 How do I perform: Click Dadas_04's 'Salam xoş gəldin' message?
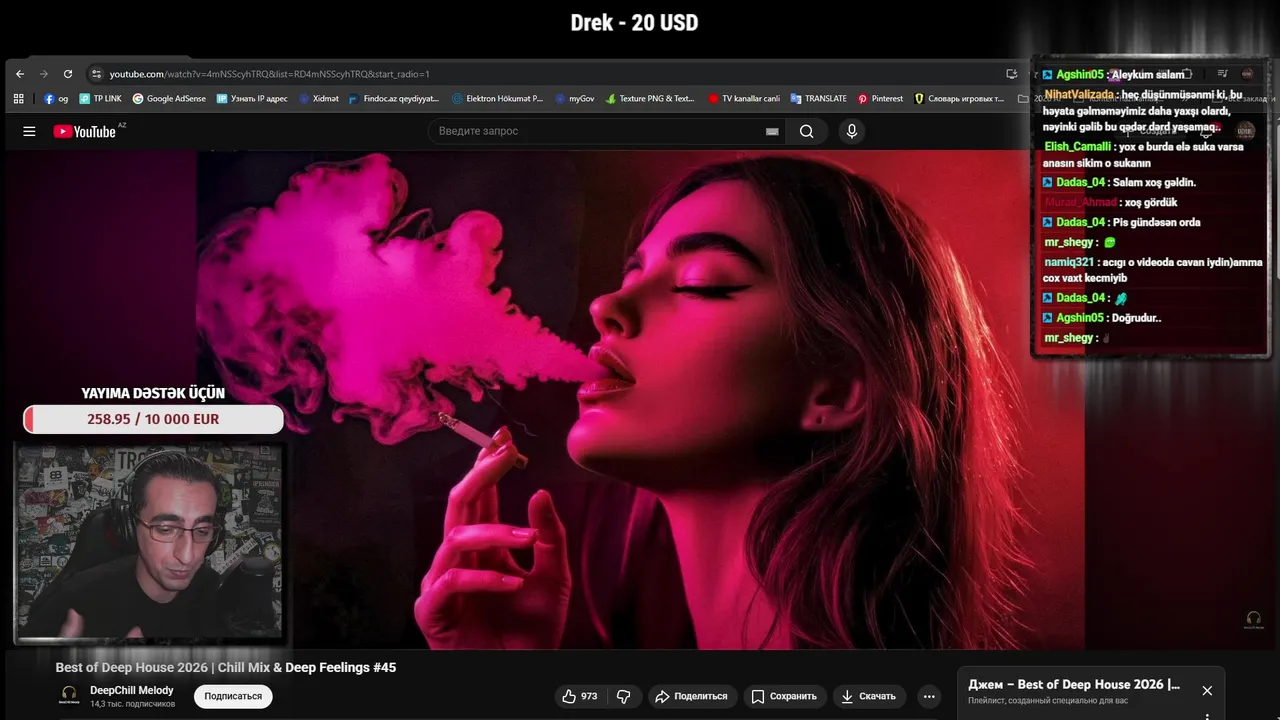[x=1154, y=183]
